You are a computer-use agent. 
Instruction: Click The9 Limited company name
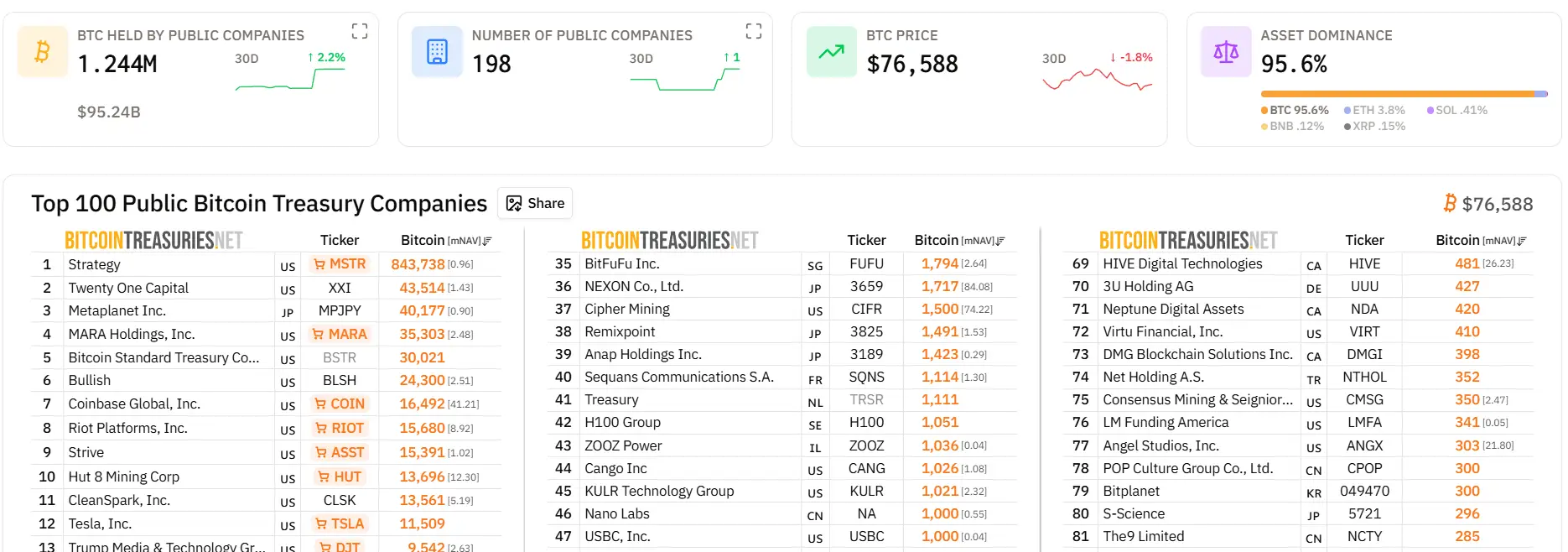[x=1144, y=536]
